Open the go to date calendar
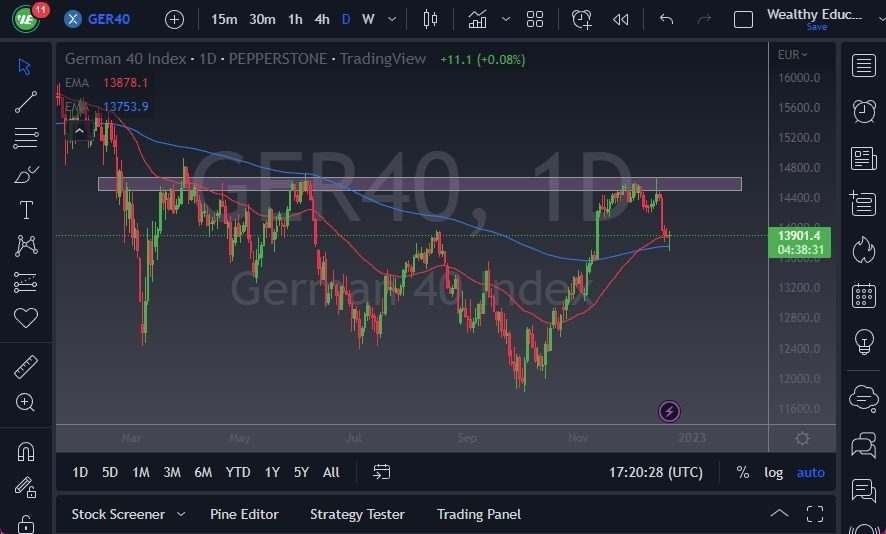 point(381,472)
